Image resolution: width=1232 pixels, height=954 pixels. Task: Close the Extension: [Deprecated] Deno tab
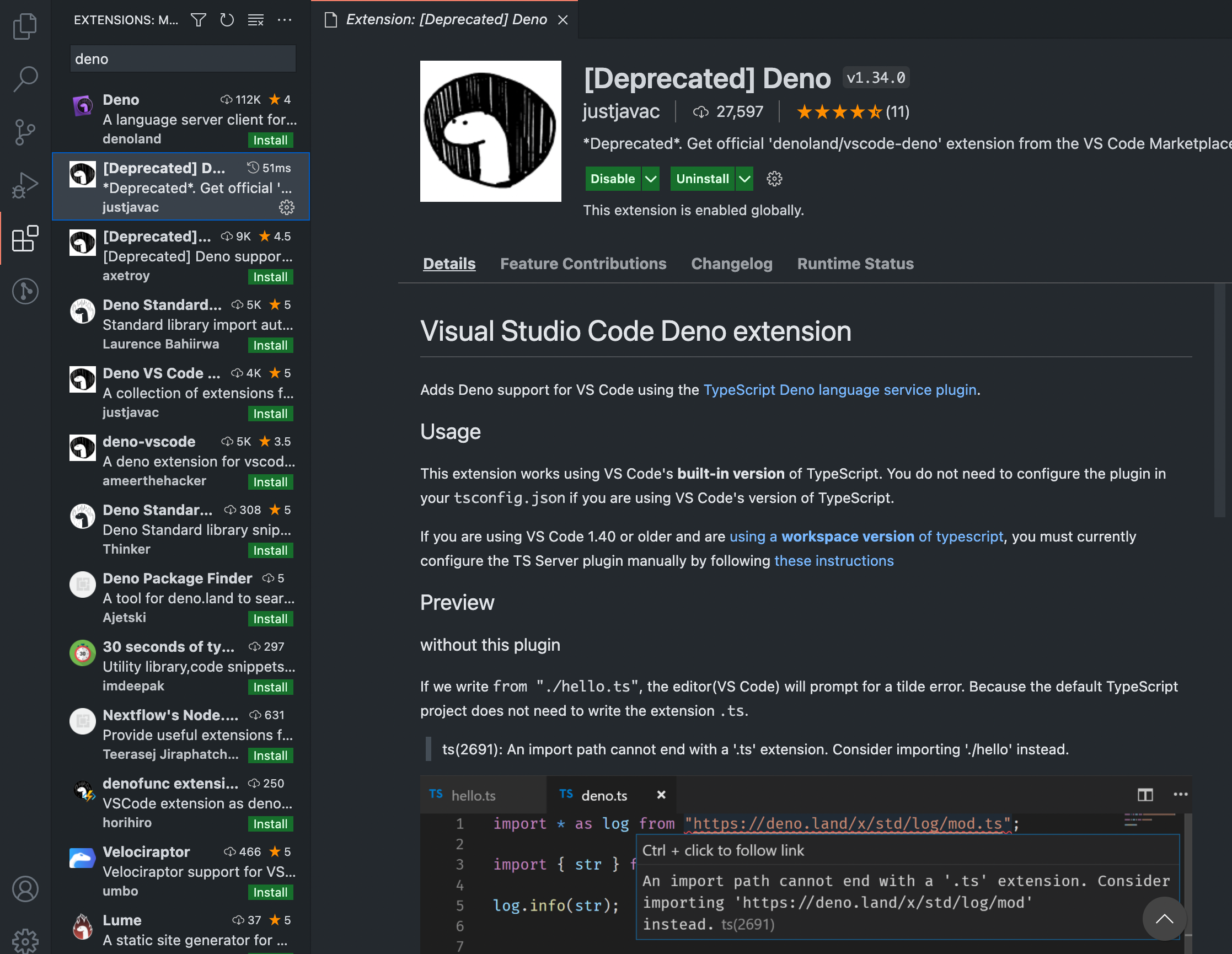tap(563, 20)
